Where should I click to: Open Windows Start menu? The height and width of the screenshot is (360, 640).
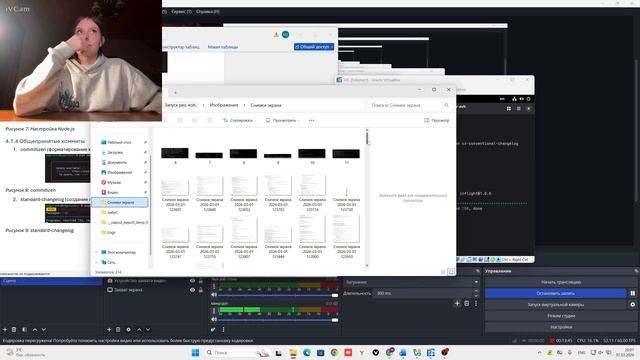click(196, 353)
